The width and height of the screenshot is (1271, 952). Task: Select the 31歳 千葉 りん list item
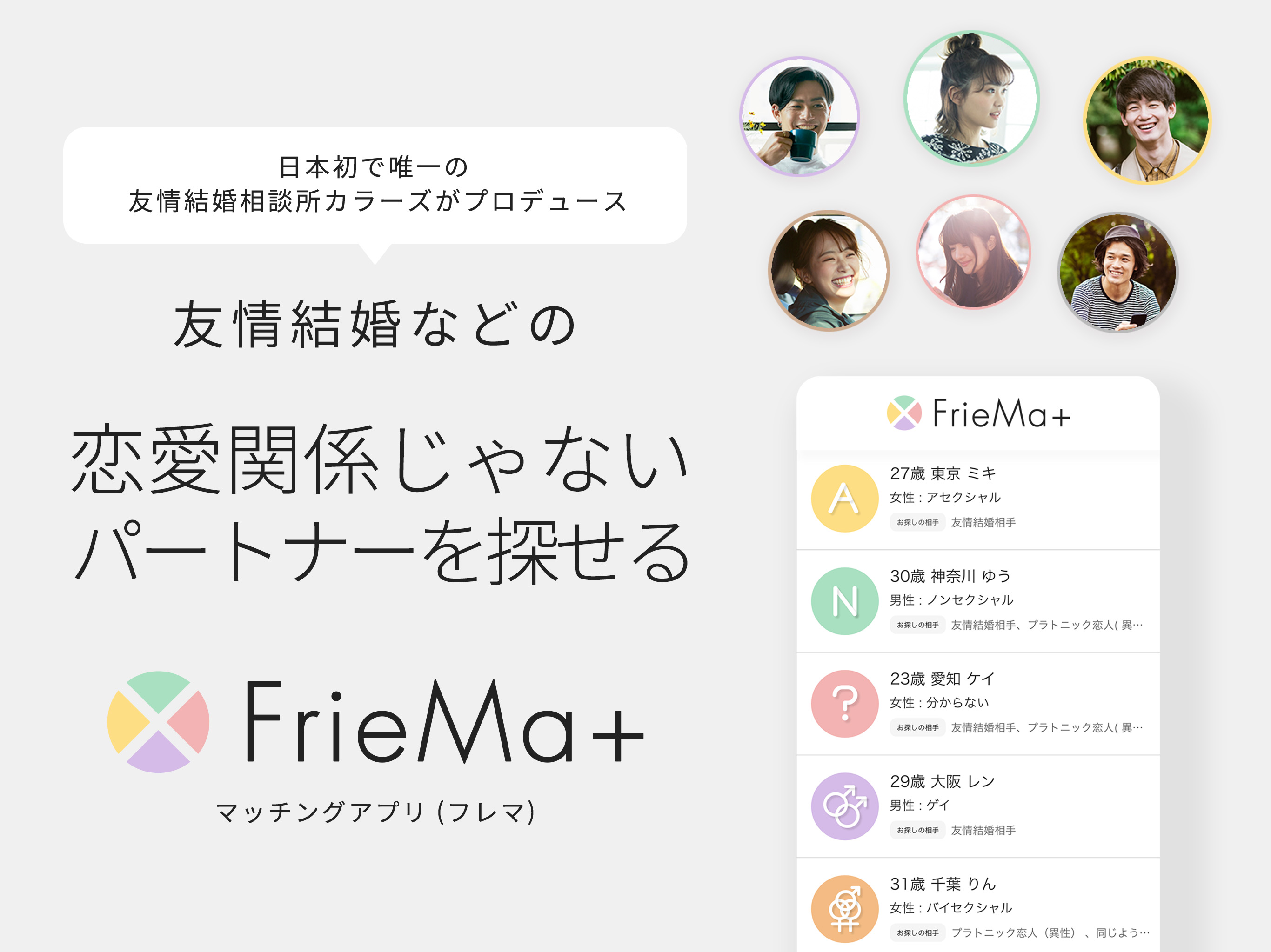point(977,905)
